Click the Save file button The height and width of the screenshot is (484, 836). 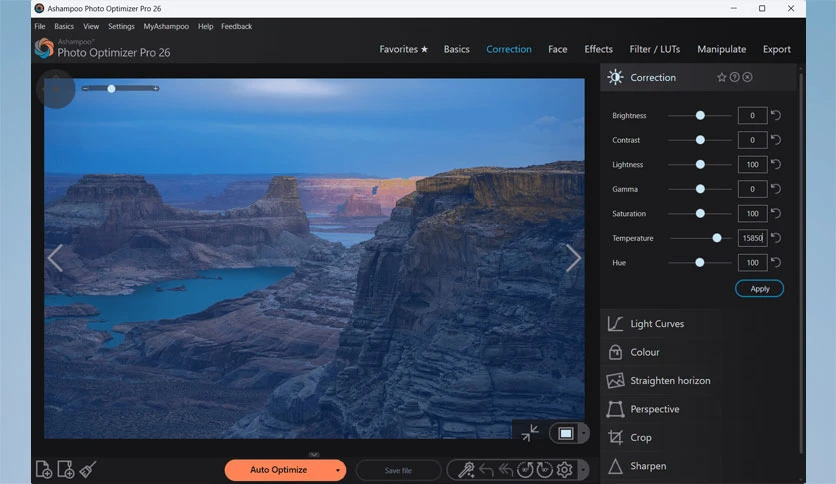tap(398, 470)
